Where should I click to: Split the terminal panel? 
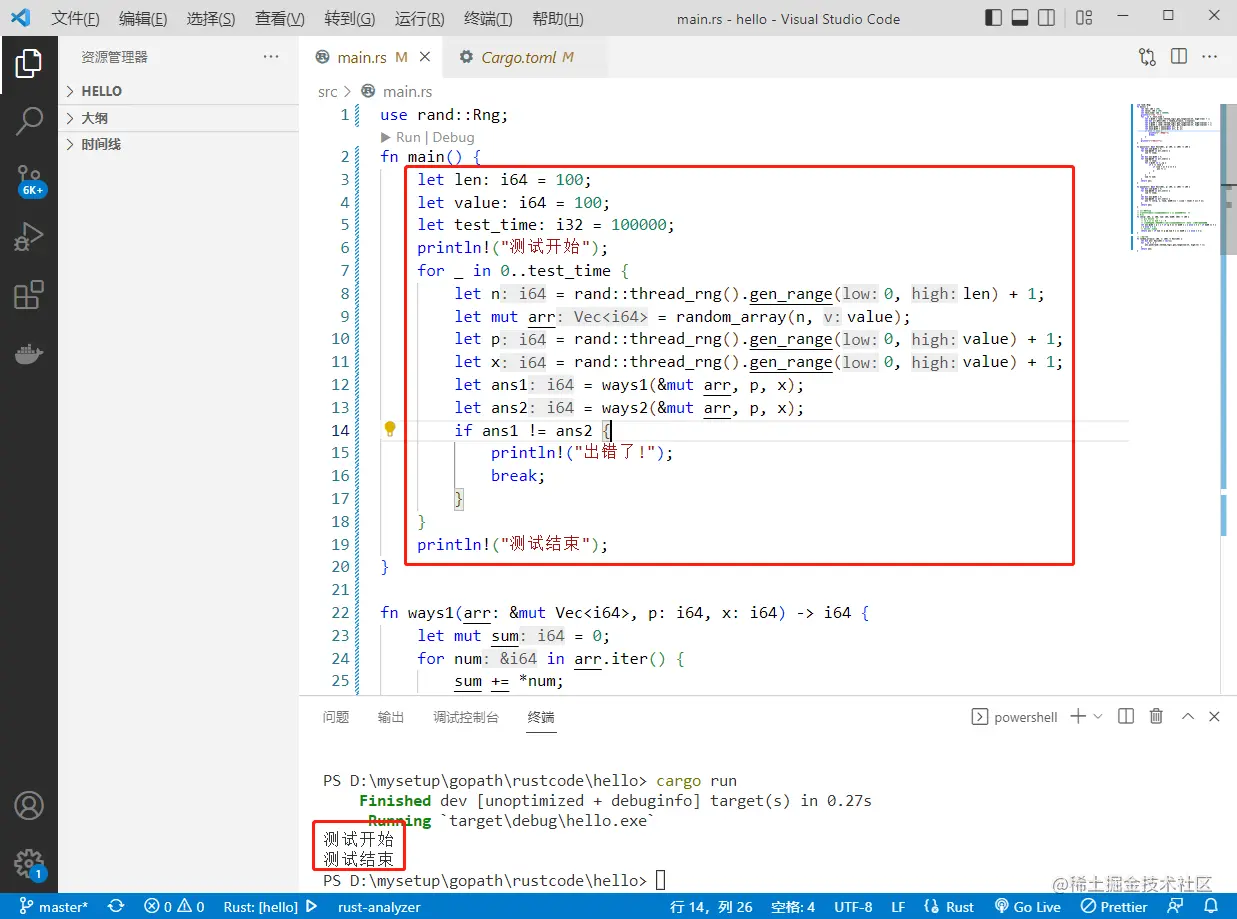[x=1126, y=716]
